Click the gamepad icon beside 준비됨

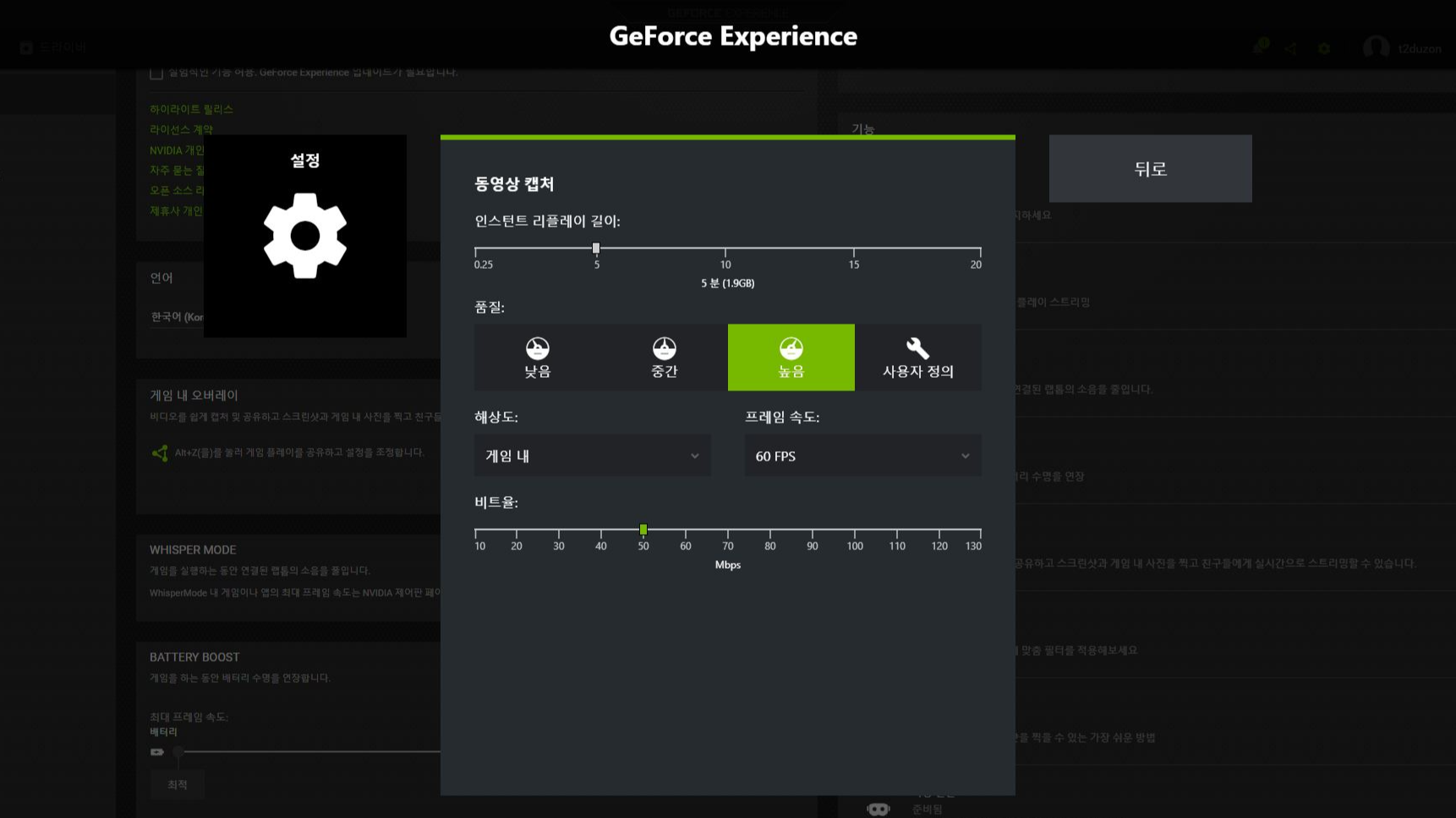coord(879,809)
